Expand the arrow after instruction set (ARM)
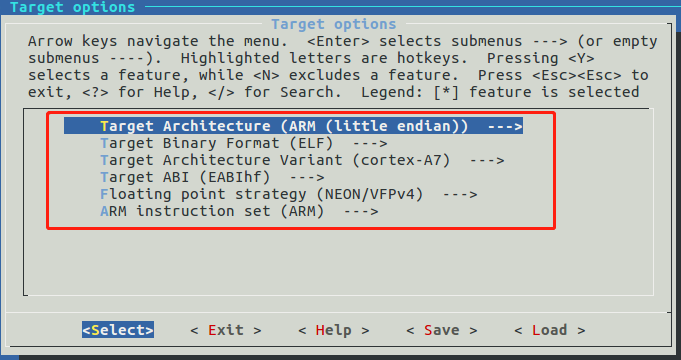 (361, 212)
